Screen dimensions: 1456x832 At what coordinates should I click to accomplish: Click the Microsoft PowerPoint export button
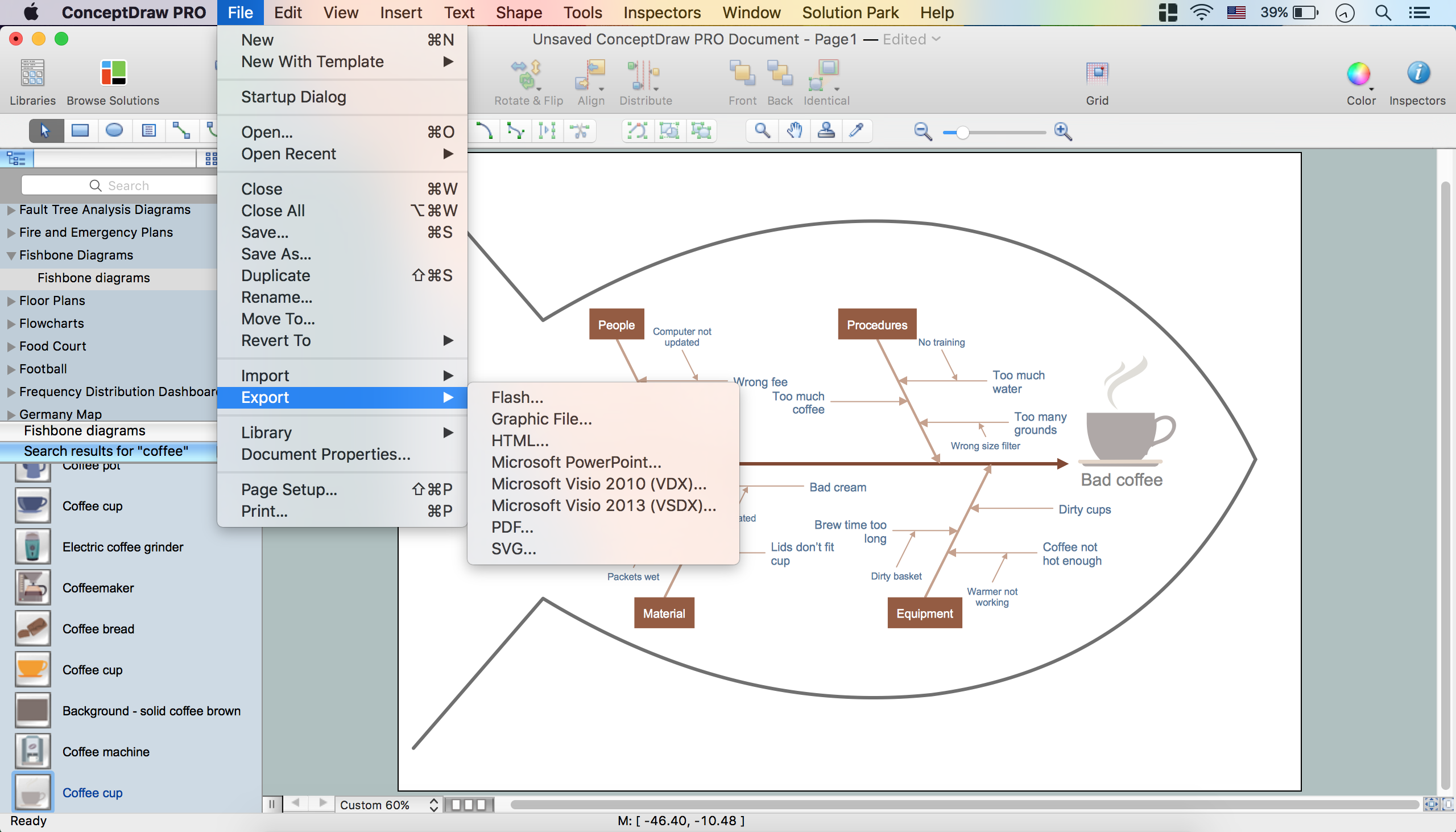point(575,462)
